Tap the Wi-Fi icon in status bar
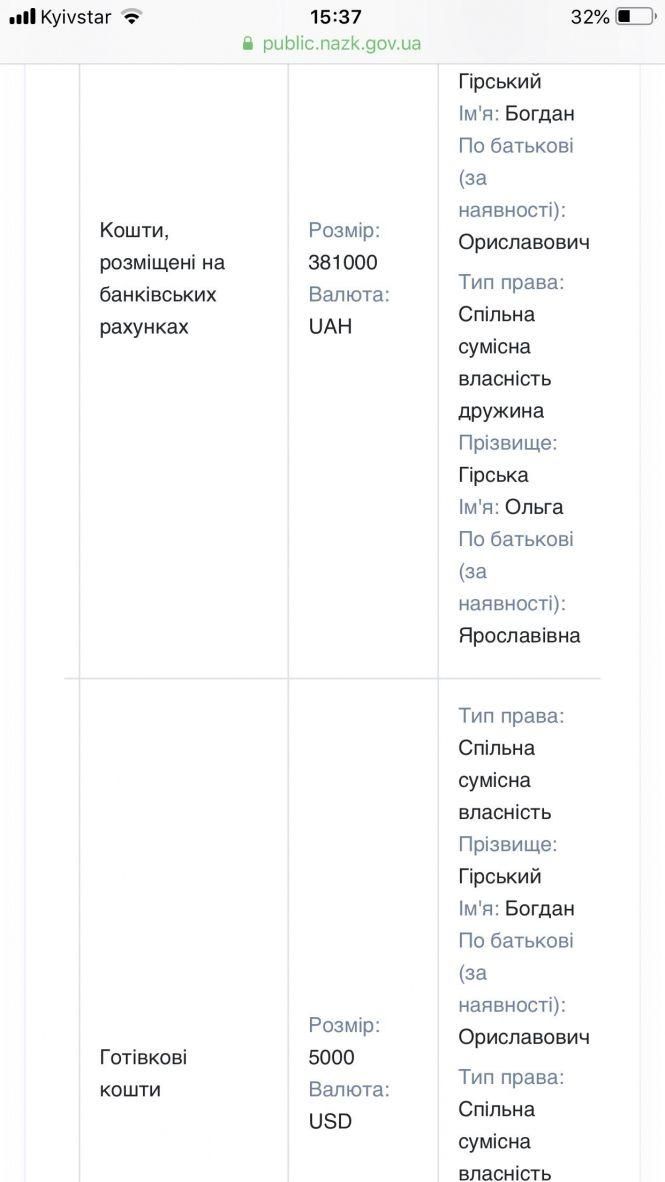Viewport: 665px width, 1182px height. click(x=131, y=17)
